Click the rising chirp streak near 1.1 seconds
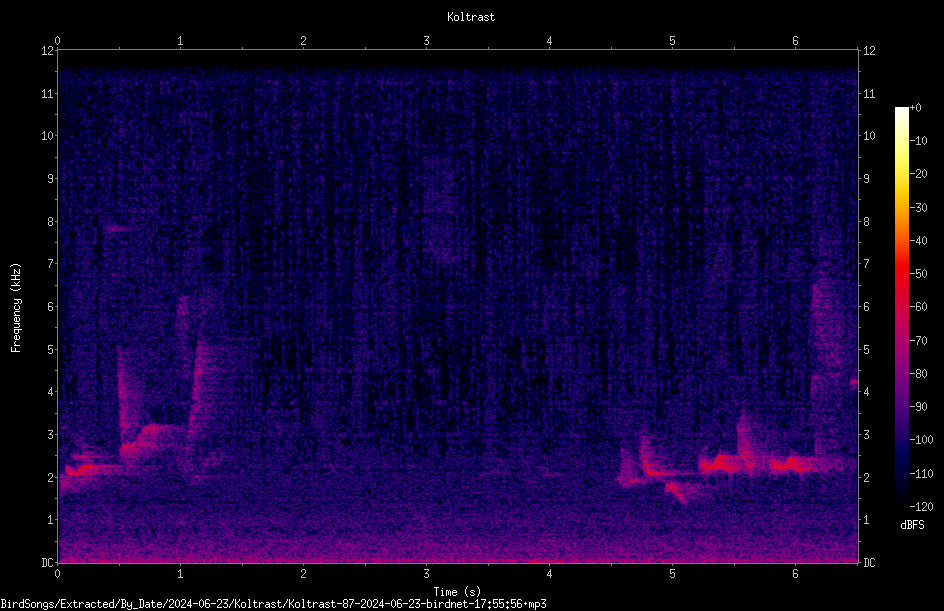The width and height of the screenshot is (944, 611). point(196,385)
